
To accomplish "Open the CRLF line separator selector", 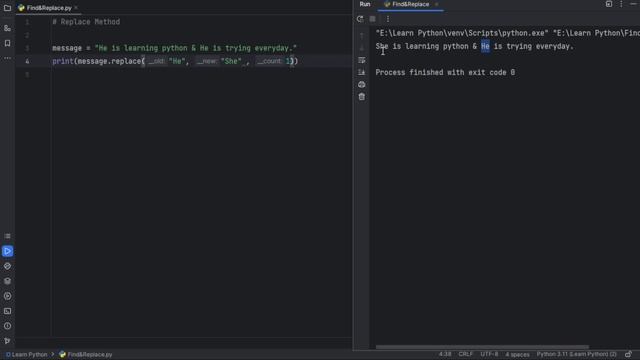I will tap(465, 354).
